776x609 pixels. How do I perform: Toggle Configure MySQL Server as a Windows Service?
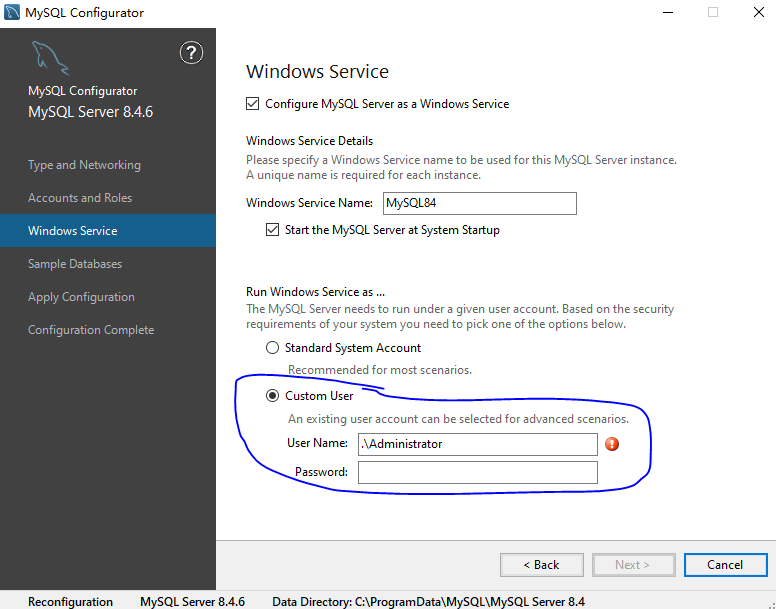pyautogui.click(x=252, y=104)
